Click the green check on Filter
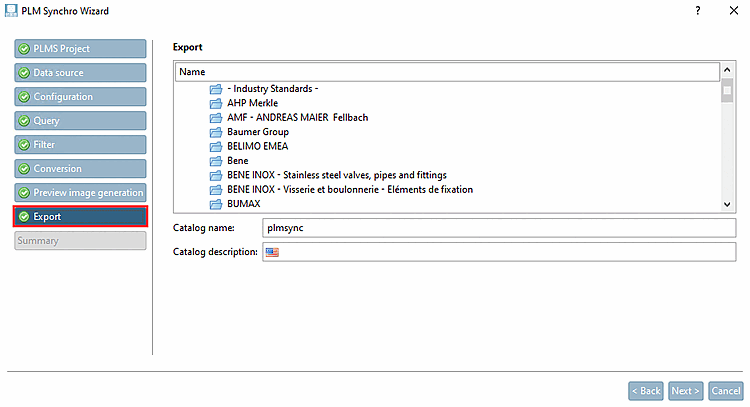Image resolution: width=750 pixels, height=407 pixels. 24,144
